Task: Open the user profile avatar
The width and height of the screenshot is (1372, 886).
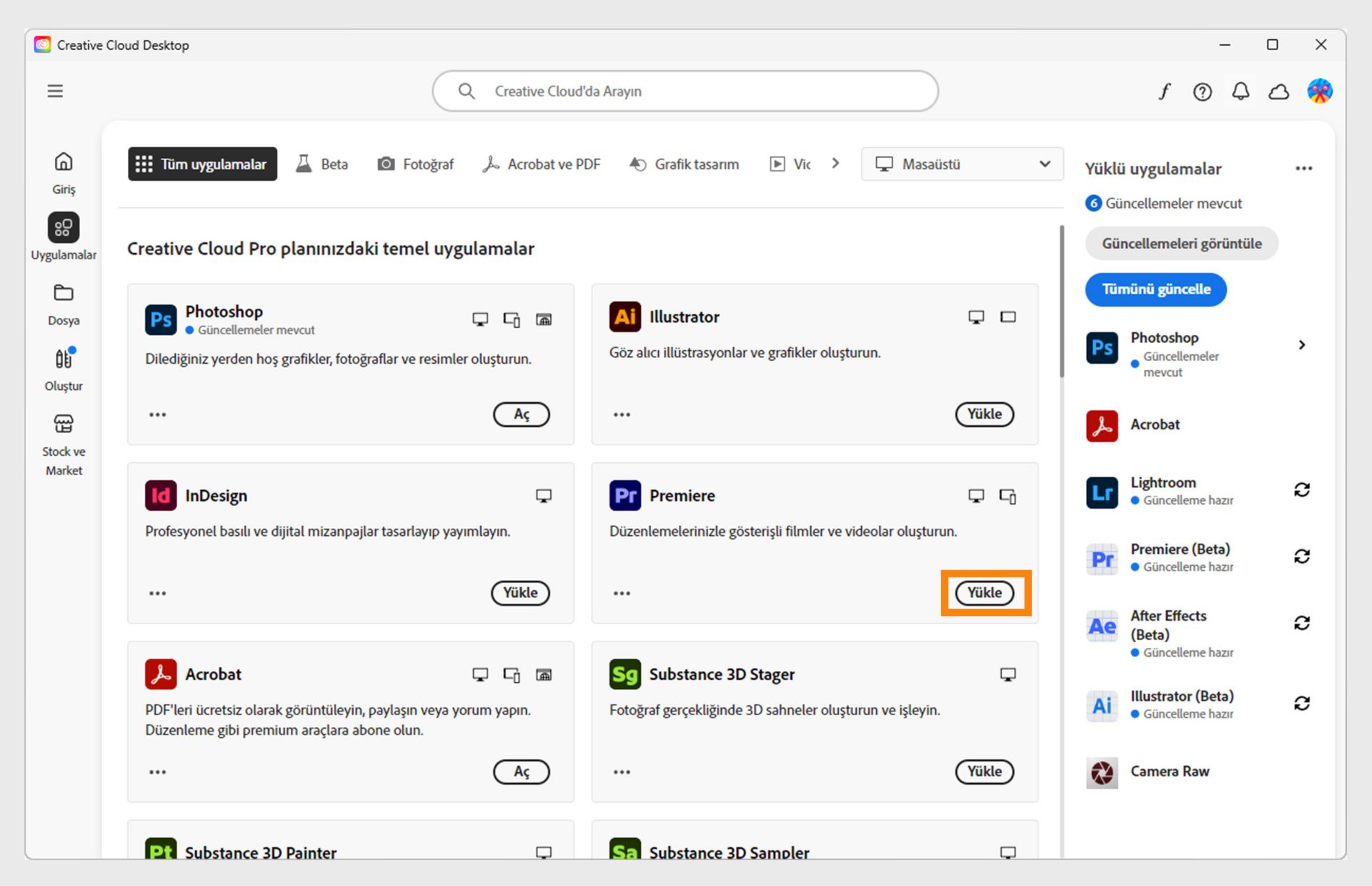Action: click(x=1319, y=91)
